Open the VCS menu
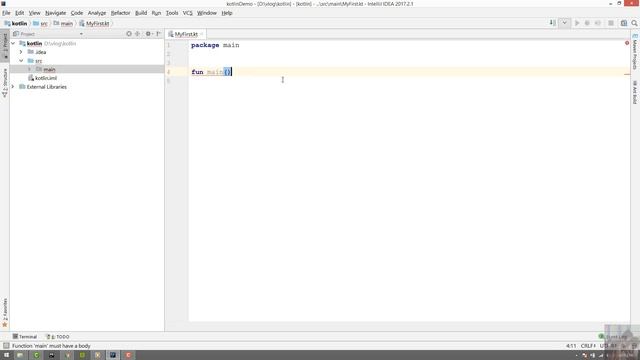The width and height of the screenshot is (640, 360). tap(187, 13)
